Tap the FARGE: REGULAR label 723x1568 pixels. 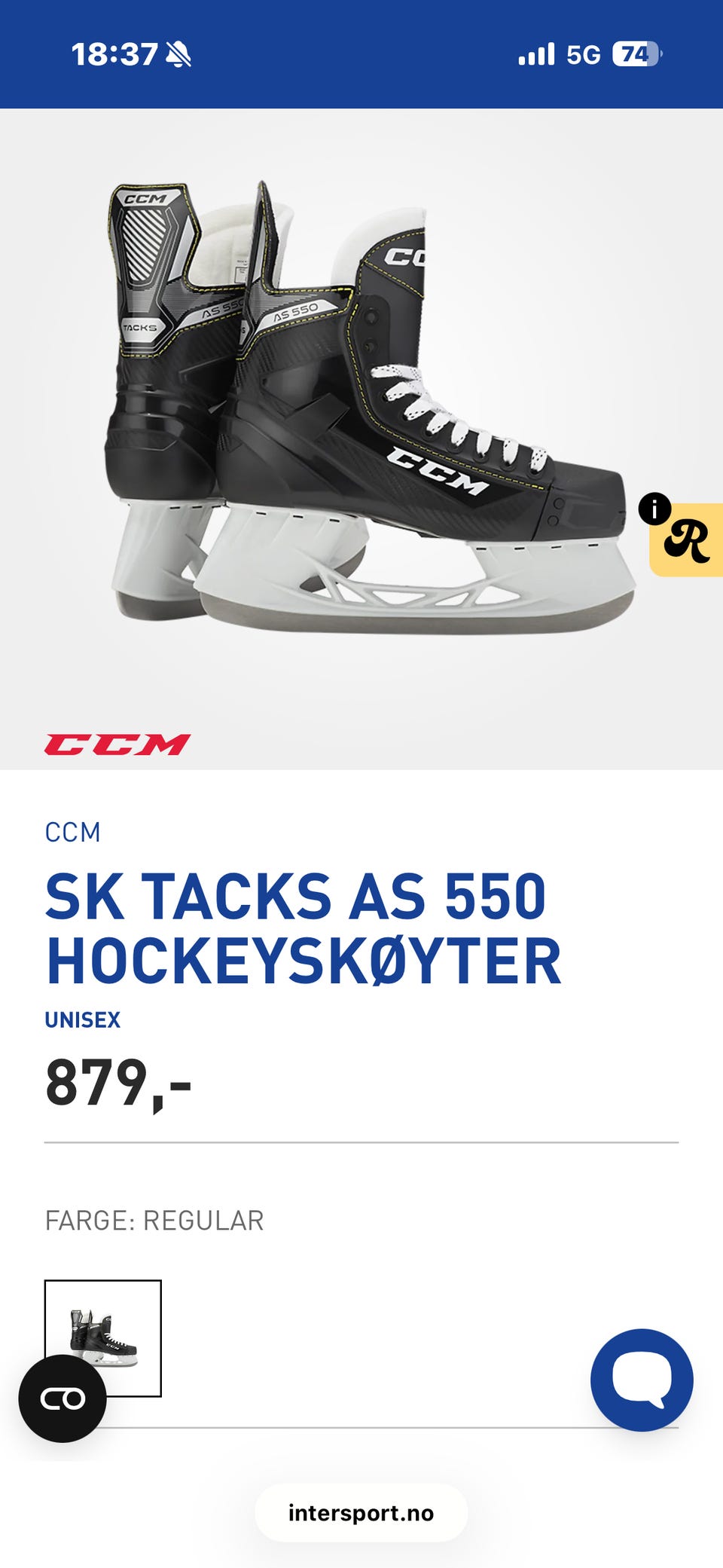point(154,1221)
